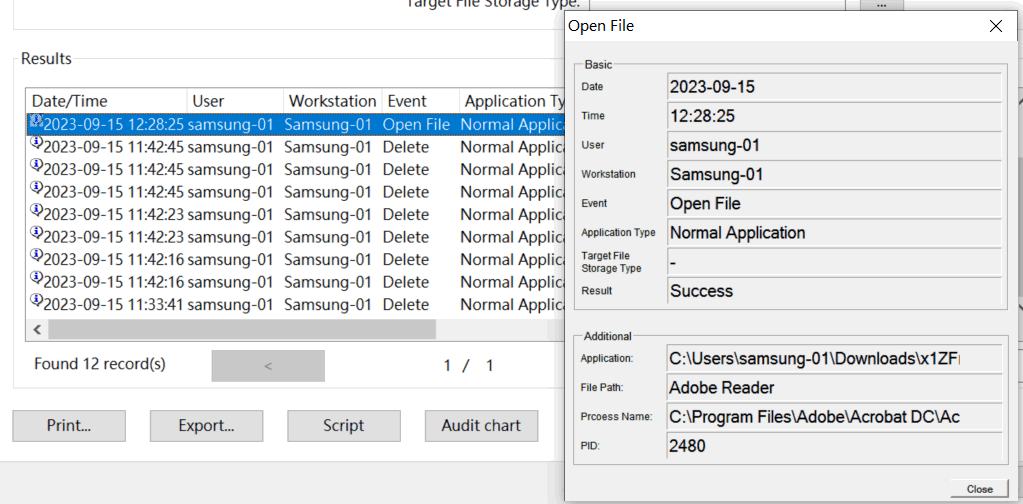Click the Open File event cell

[416, 125]
